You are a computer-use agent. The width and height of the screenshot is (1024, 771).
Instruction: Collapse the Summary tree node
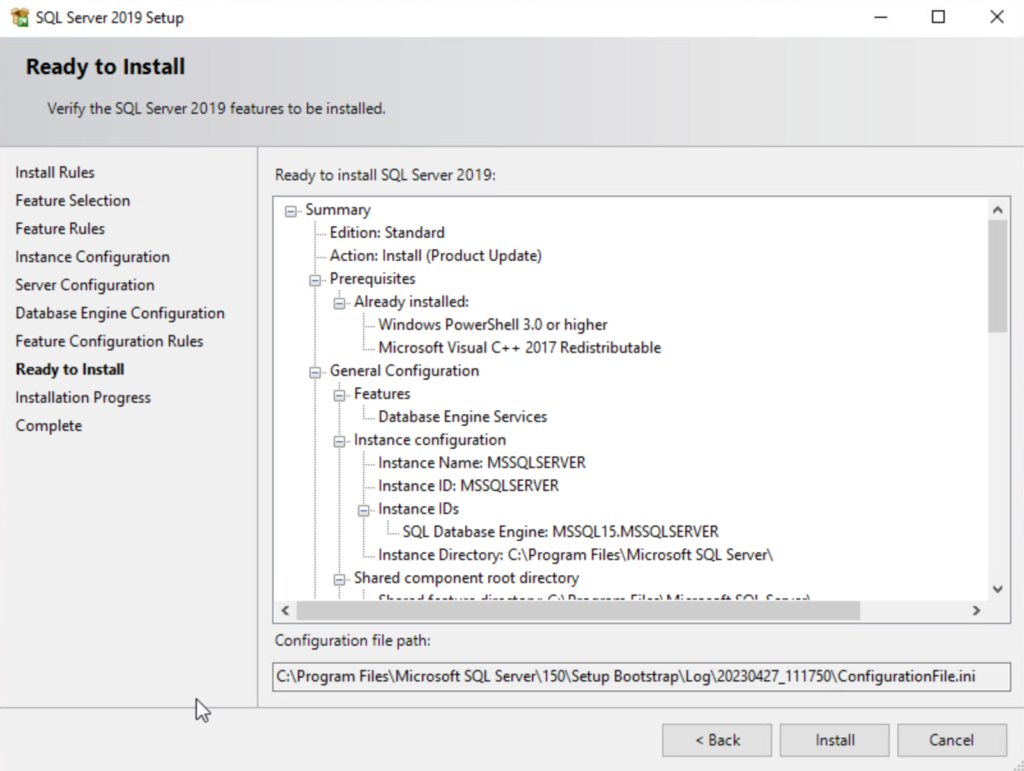coord(291,210)
